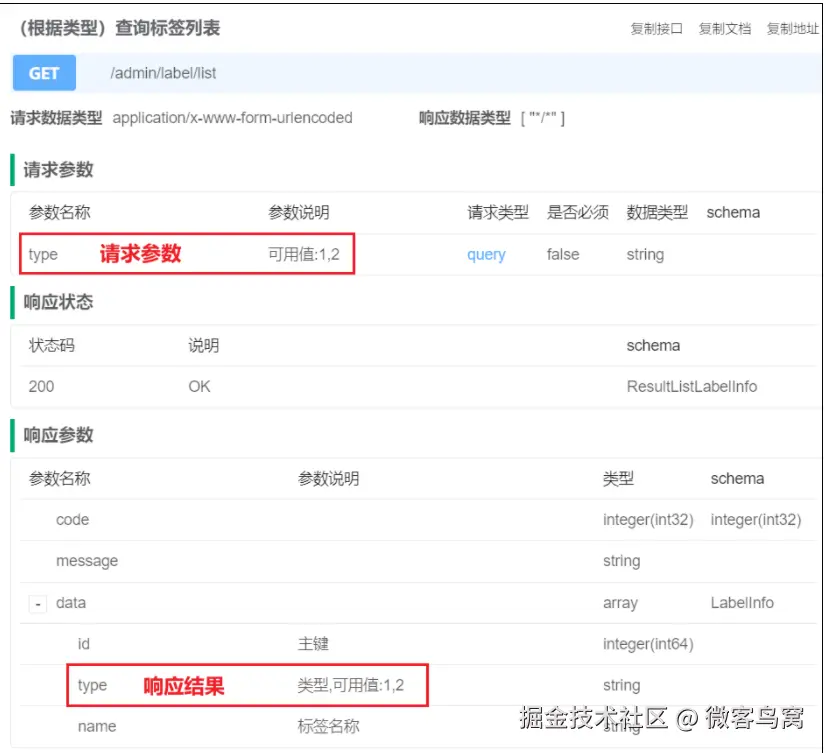Screen dimensions: 826x753
Task: Click the id parameter row name
Action: [84, 644]
